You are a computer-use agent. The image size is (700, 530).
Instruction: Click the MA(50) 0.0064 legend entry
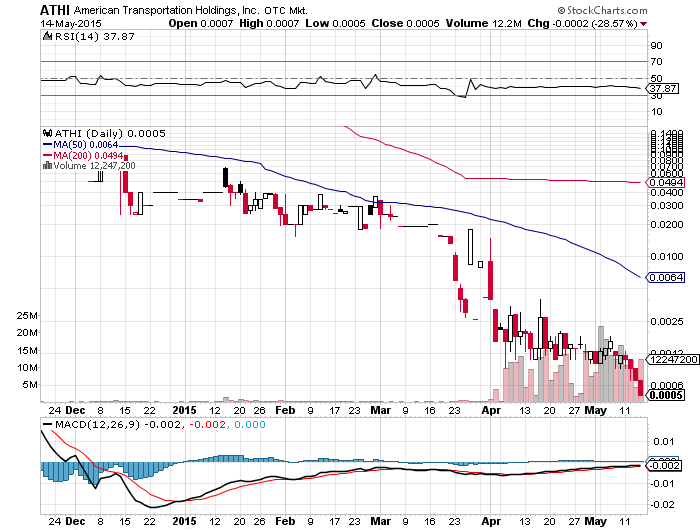coord(81,145)
